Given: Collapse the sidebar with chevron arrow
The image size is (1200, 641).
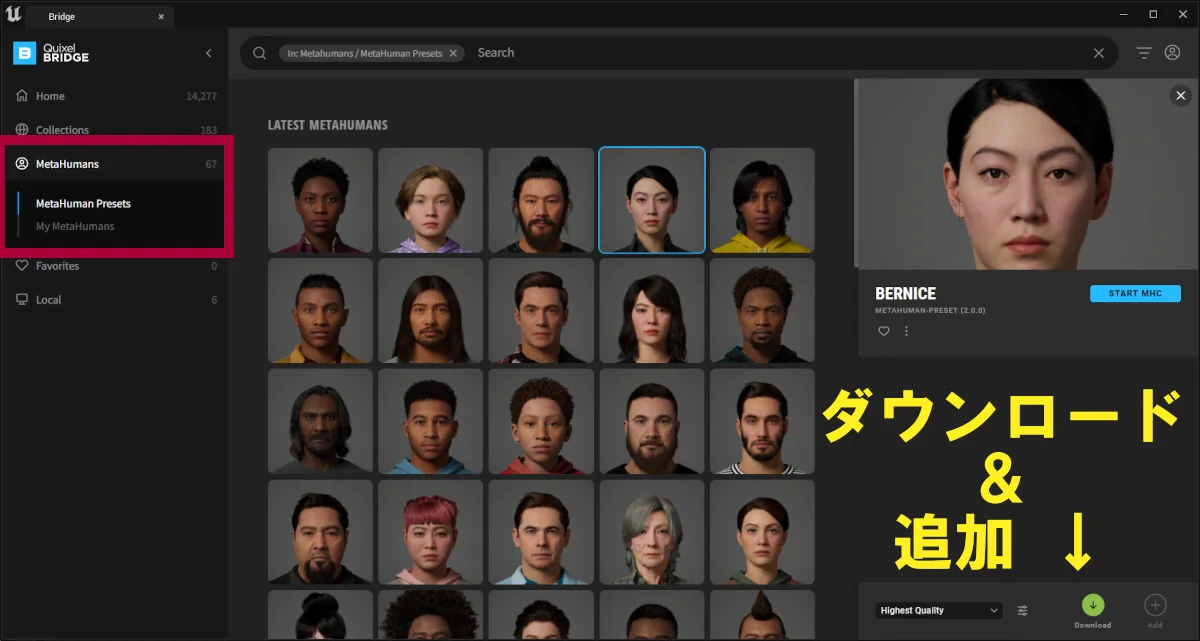Looking at the screenshot, I should point(208,53).
